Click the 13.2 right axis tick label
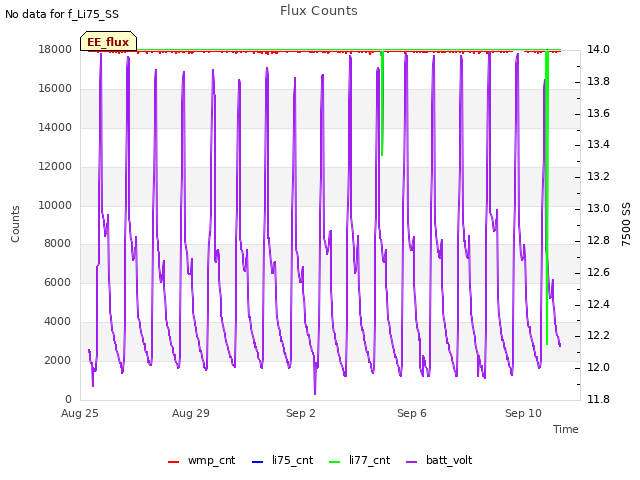This screenshot has width=640, height=480. coord(598,176)
